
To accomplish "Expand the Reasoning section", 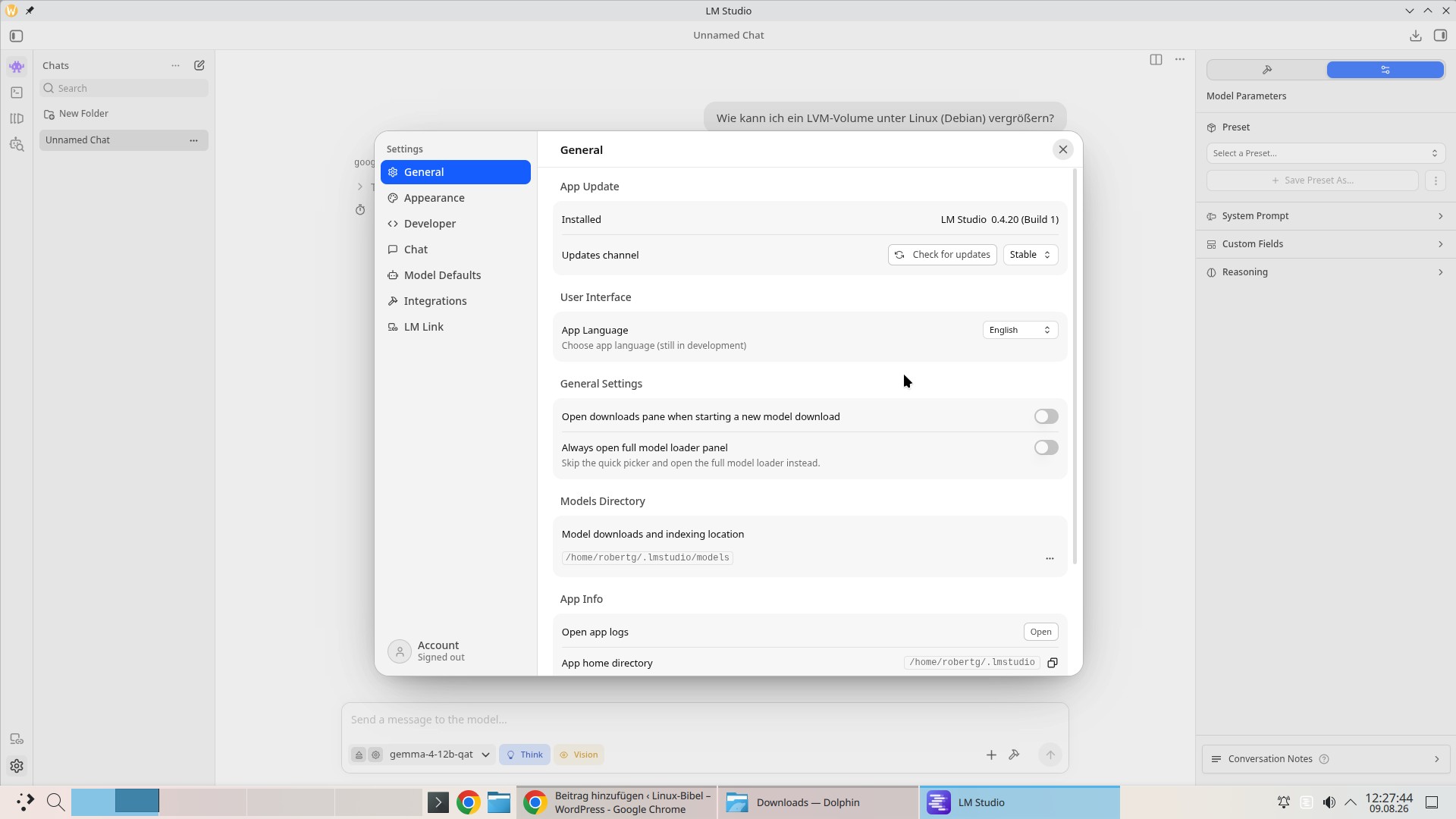I will click(x=1325, y=272).
